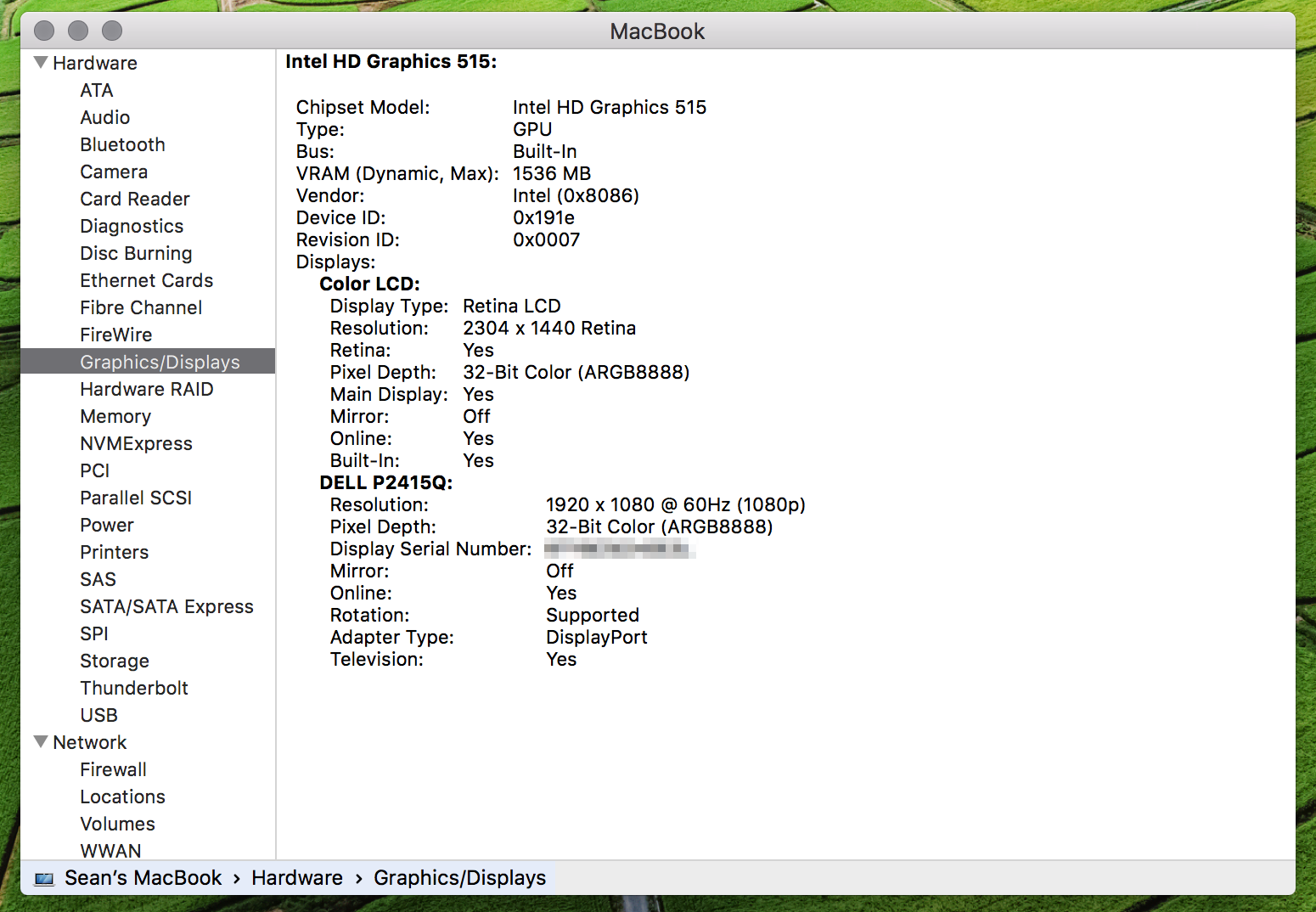Select Audio in the sidebar

pos(105,117)
